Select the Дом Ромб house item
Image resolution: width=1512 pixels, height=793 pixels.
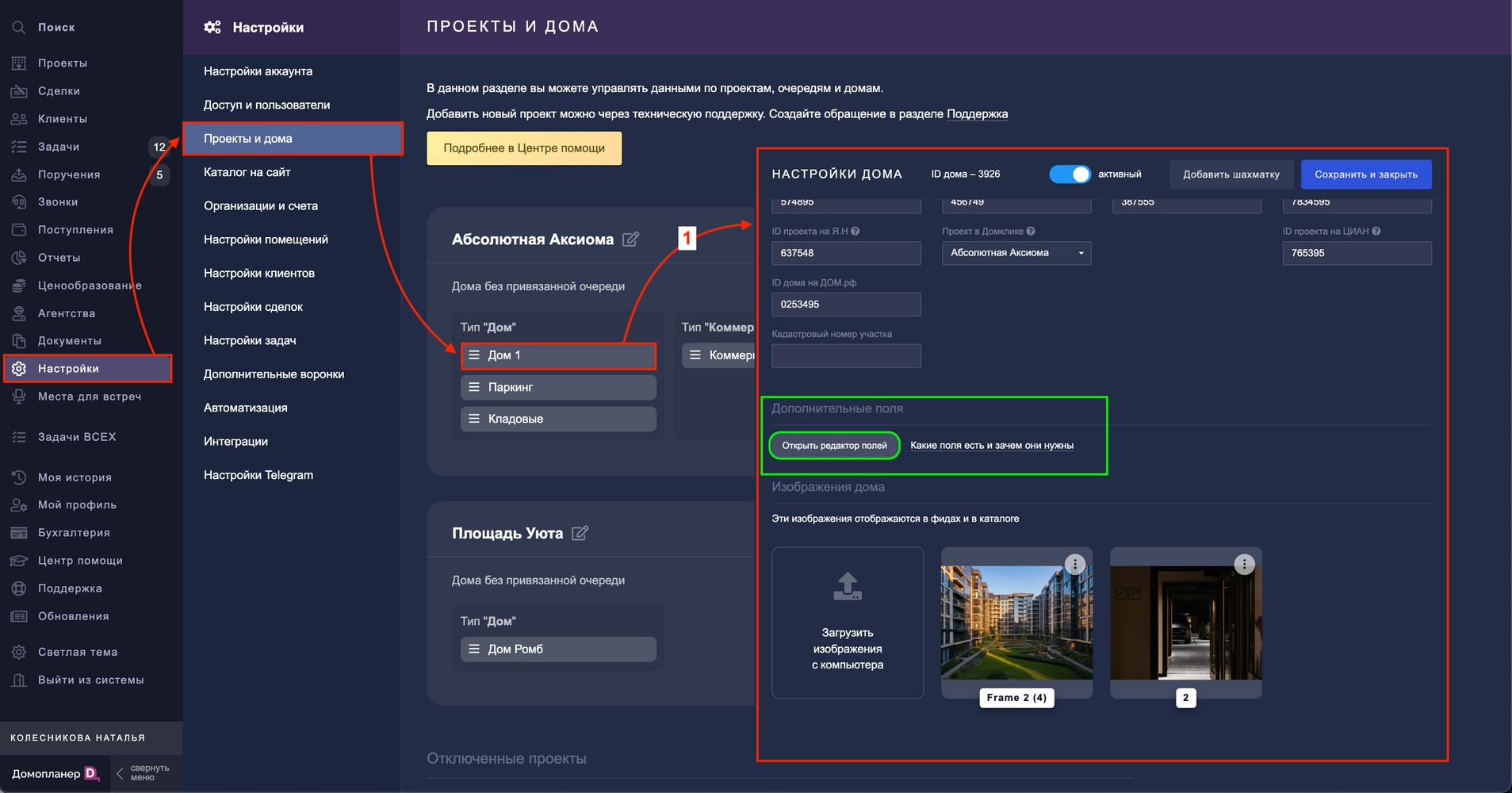(558, 649)
